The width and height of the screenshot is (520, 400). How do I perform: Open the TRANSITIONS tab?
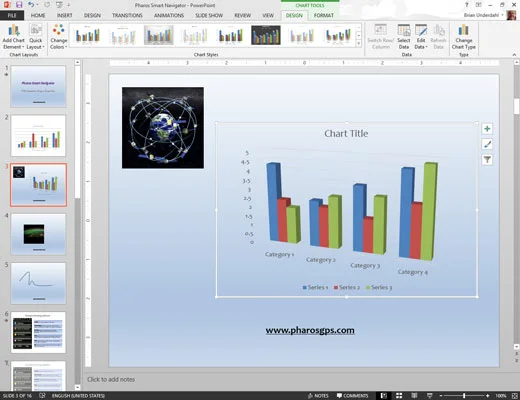click(127, 15)
